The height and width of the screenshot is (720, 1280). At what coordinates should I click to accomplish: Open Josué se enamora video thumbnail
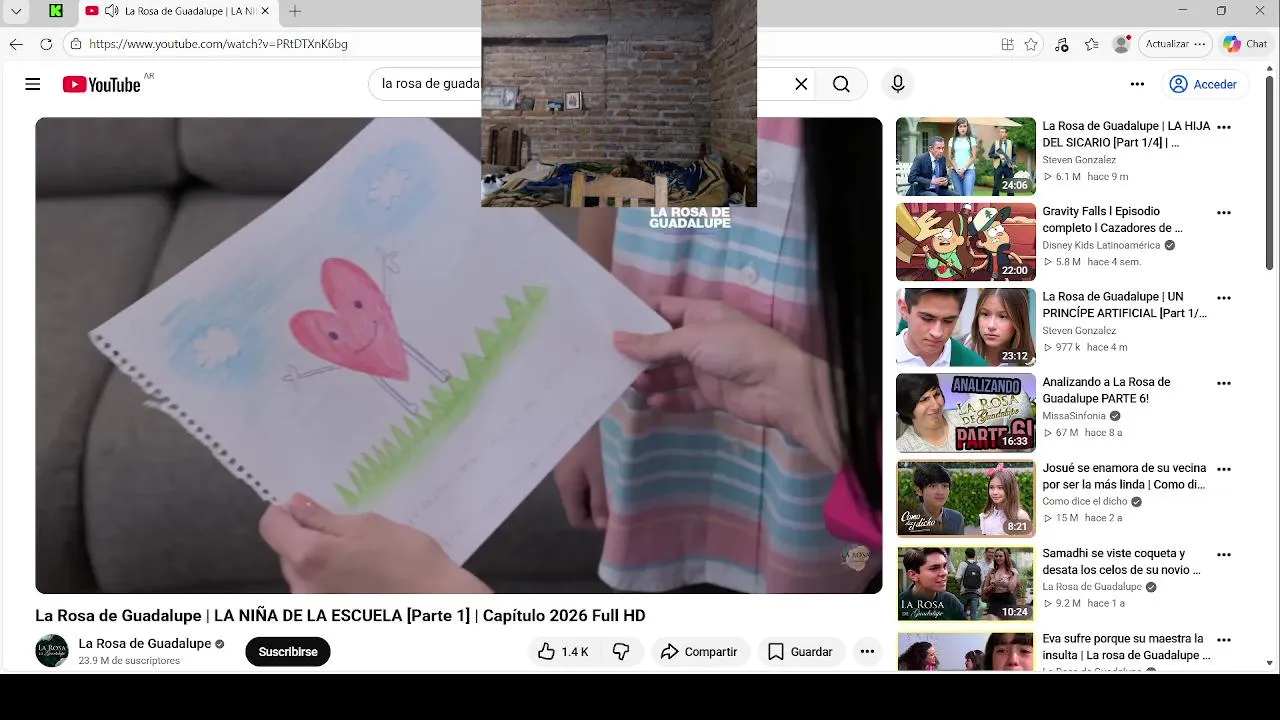966,498
